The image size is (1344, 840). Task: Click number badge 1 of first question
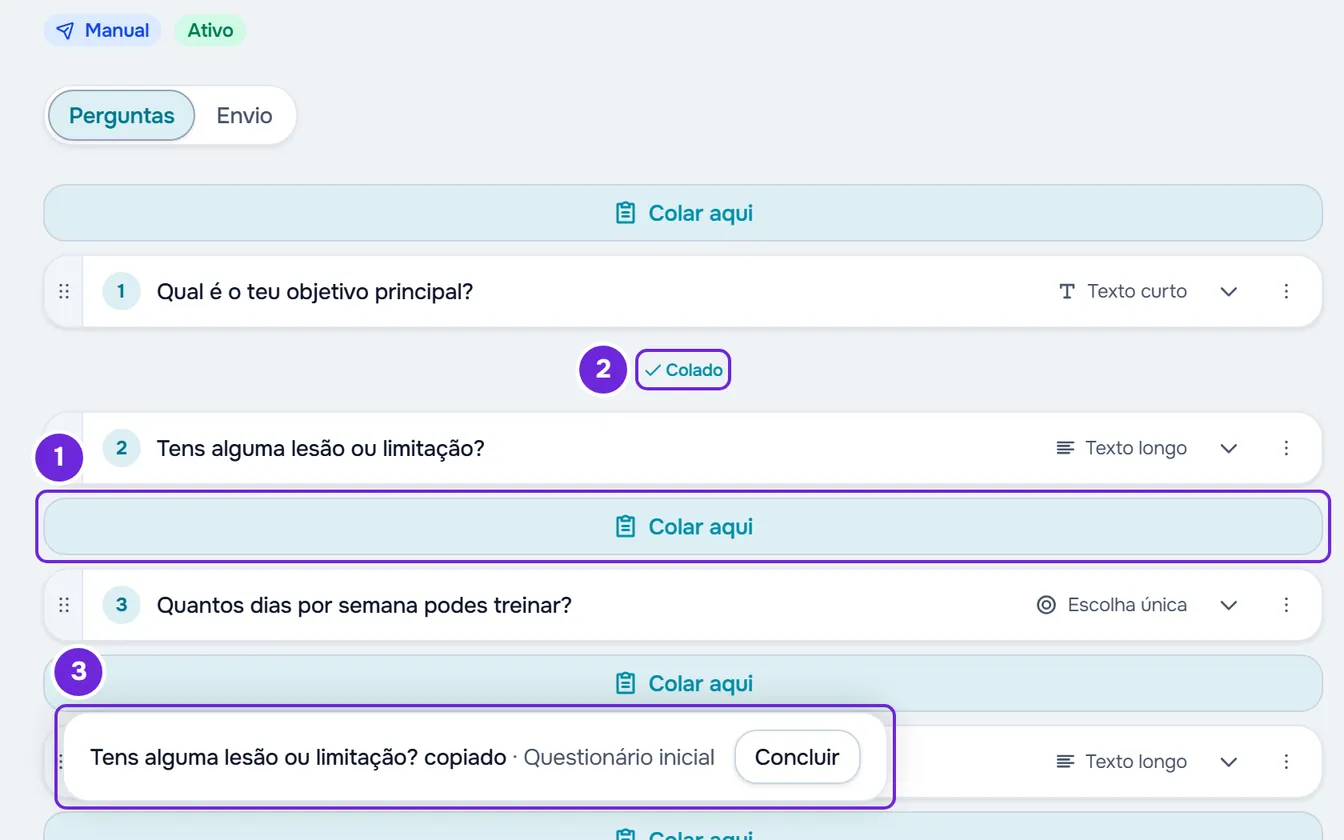click(x=121, y=292)
